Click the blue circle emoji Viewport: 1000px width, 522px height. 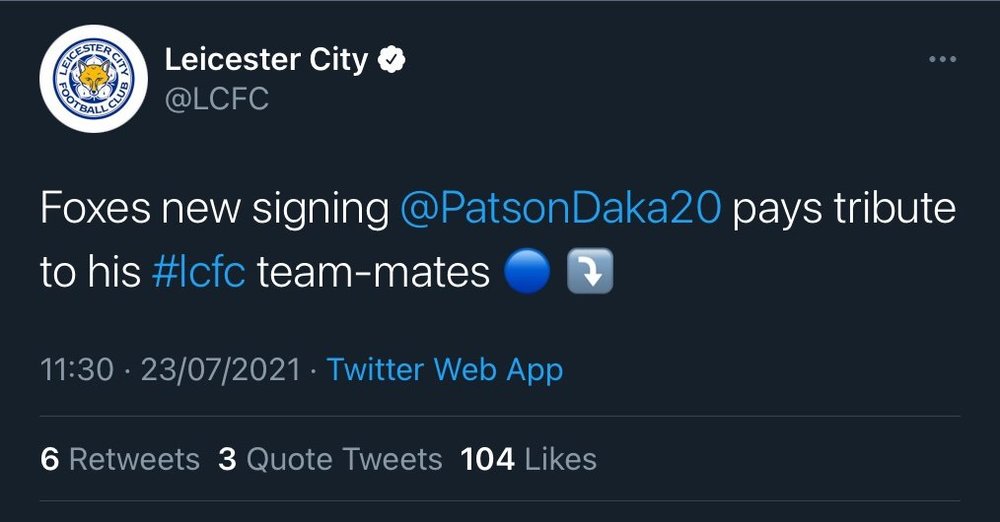(x=527, y=271)
